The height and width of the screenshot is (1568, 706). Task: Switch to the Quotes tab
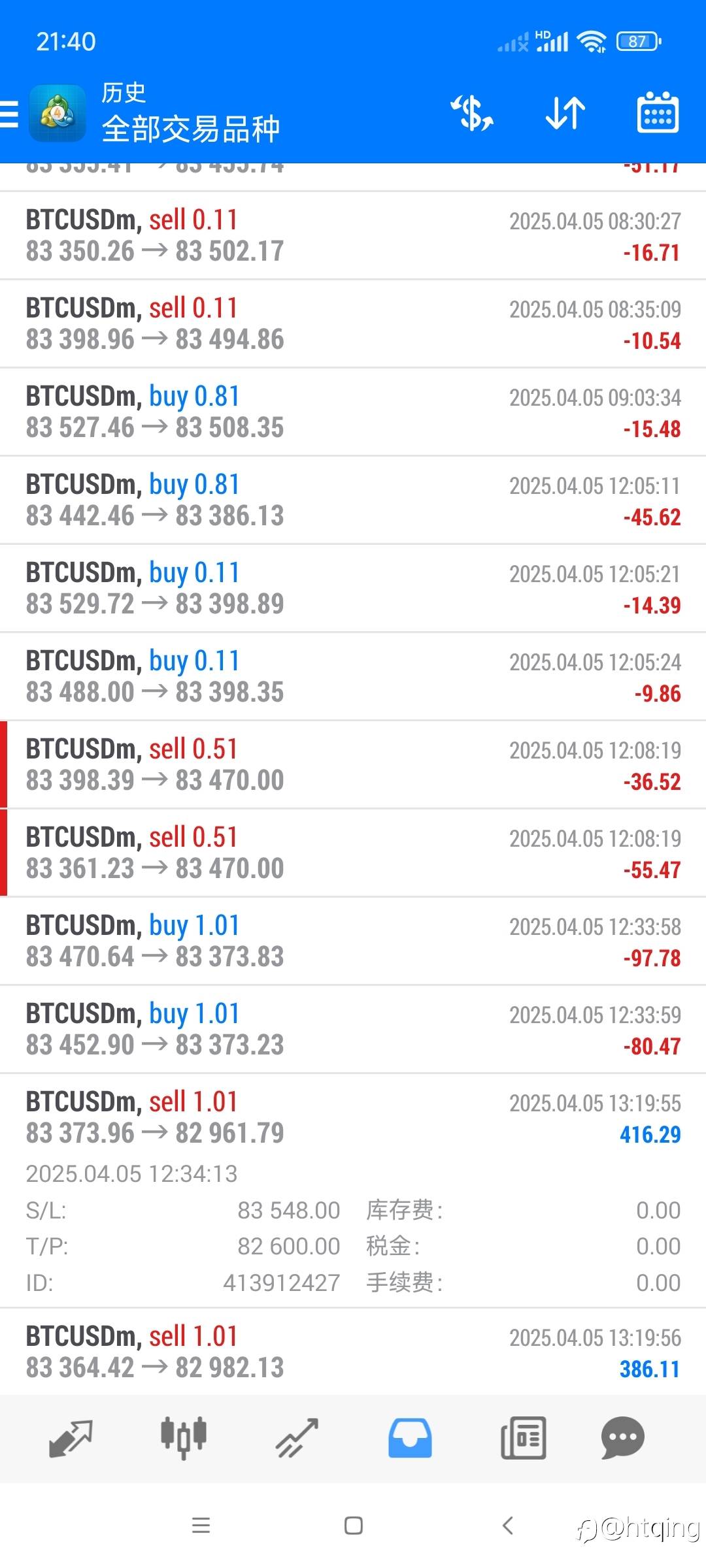point(71,1438)
